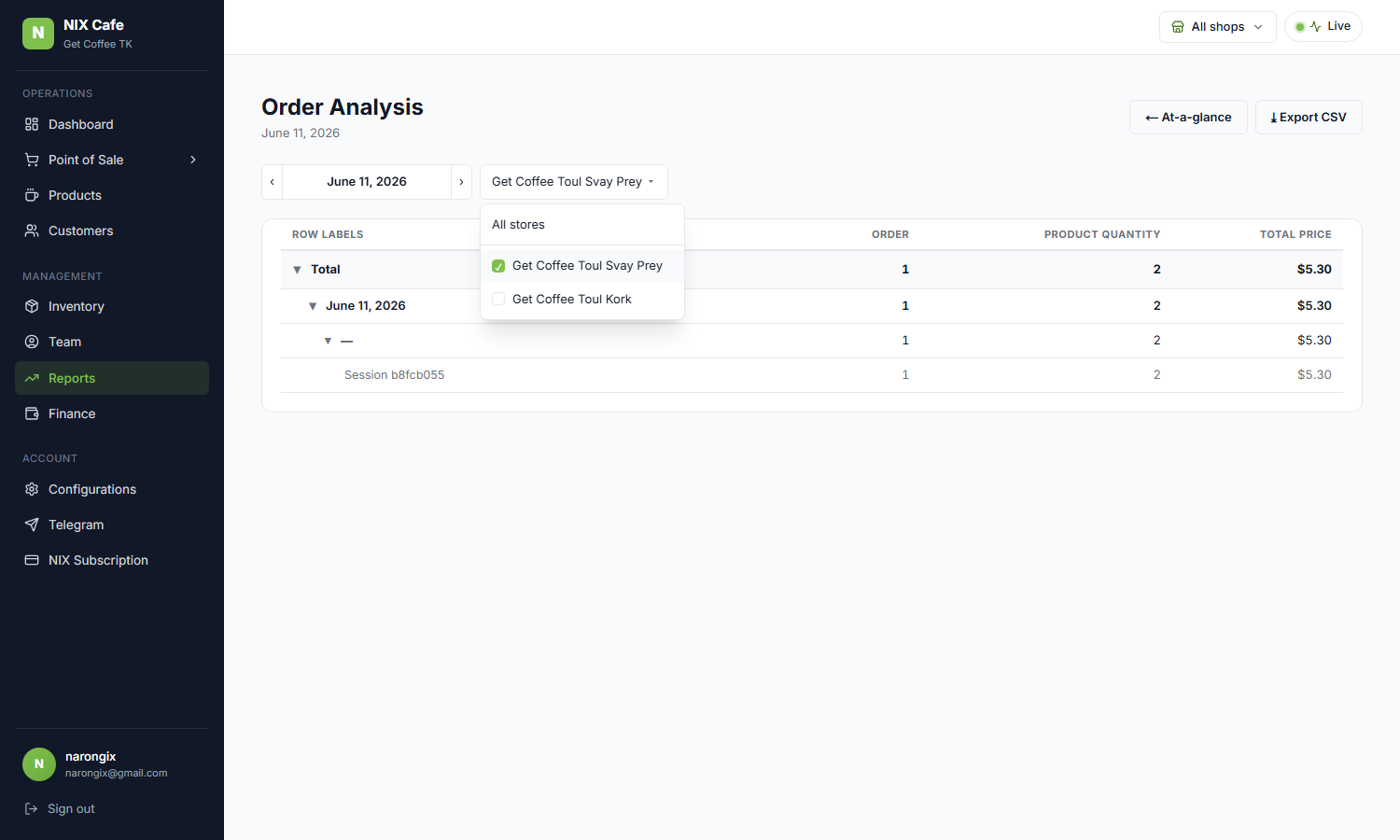Click the back arrow on At-a-glance
Screen dimensions: 1400x840
[x=1152, y=118]
